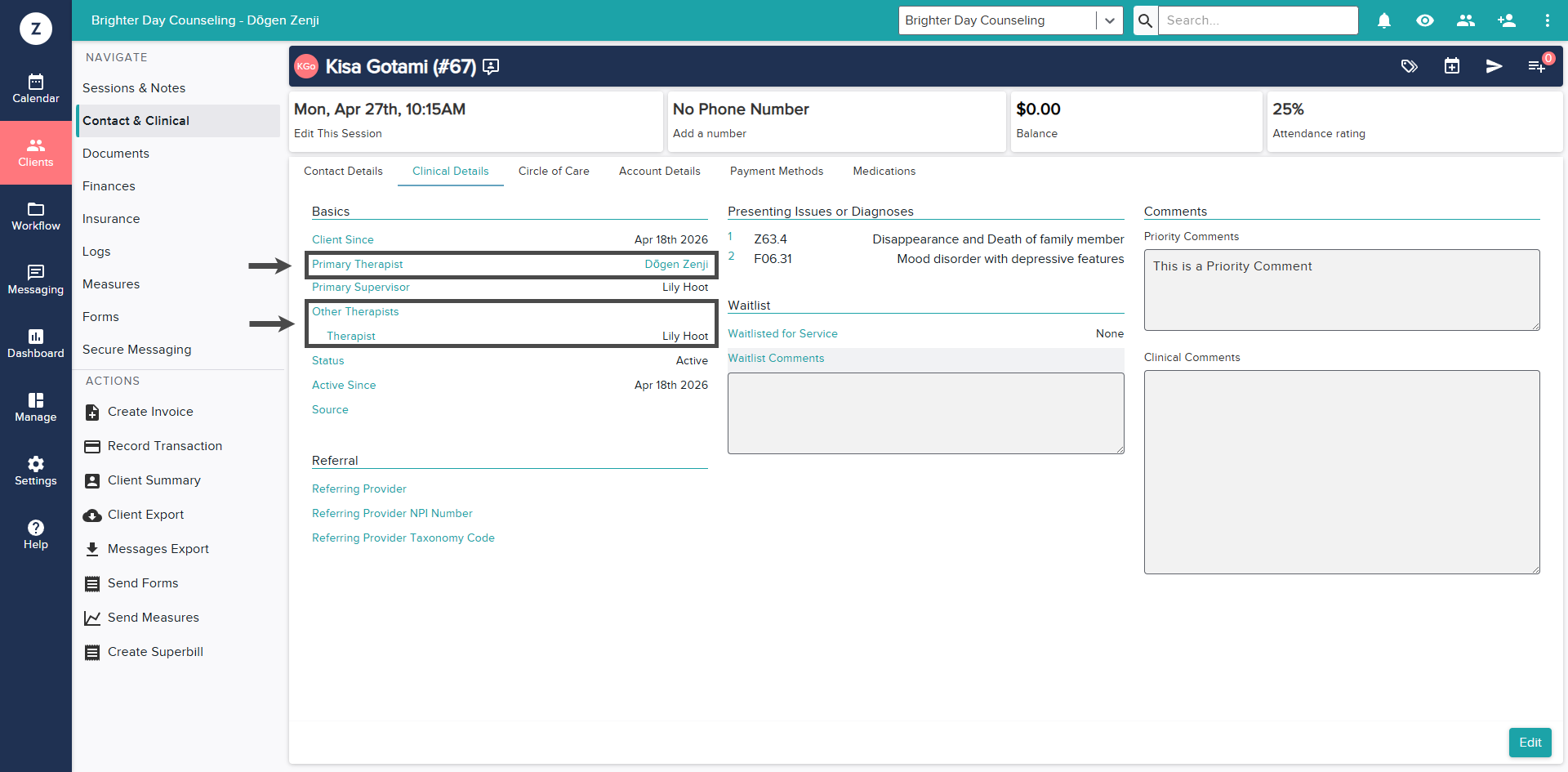Open the notifications bell
The height and width of the screenshot is (772, 1568).
[x=1384, y=20]
